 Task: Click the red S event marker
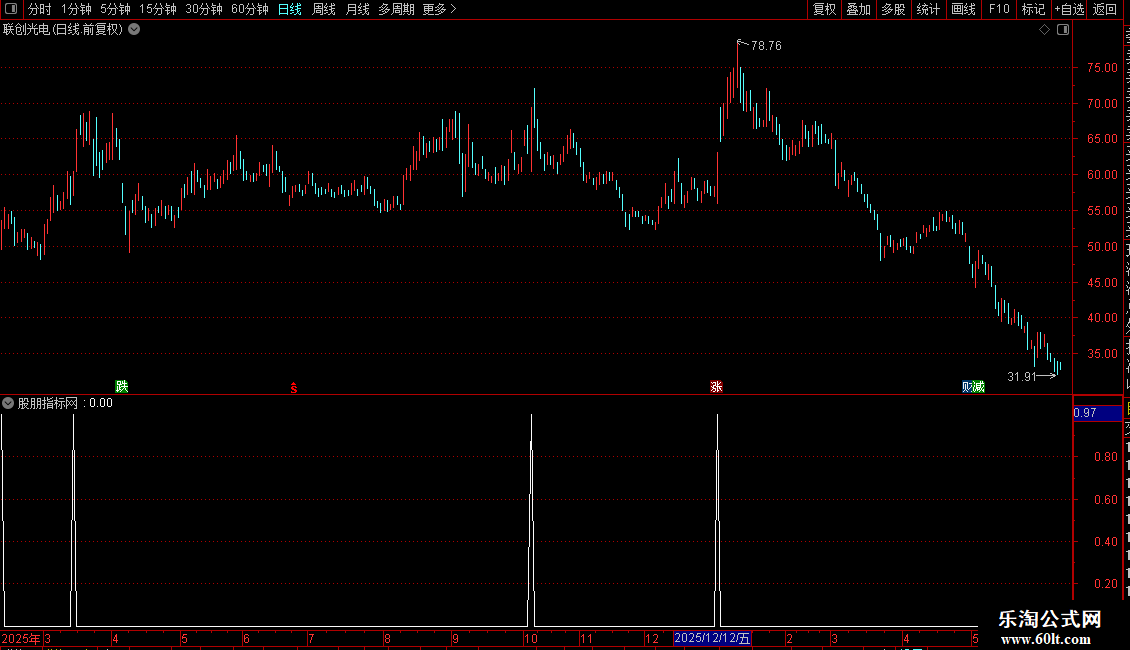click(294, 388)
